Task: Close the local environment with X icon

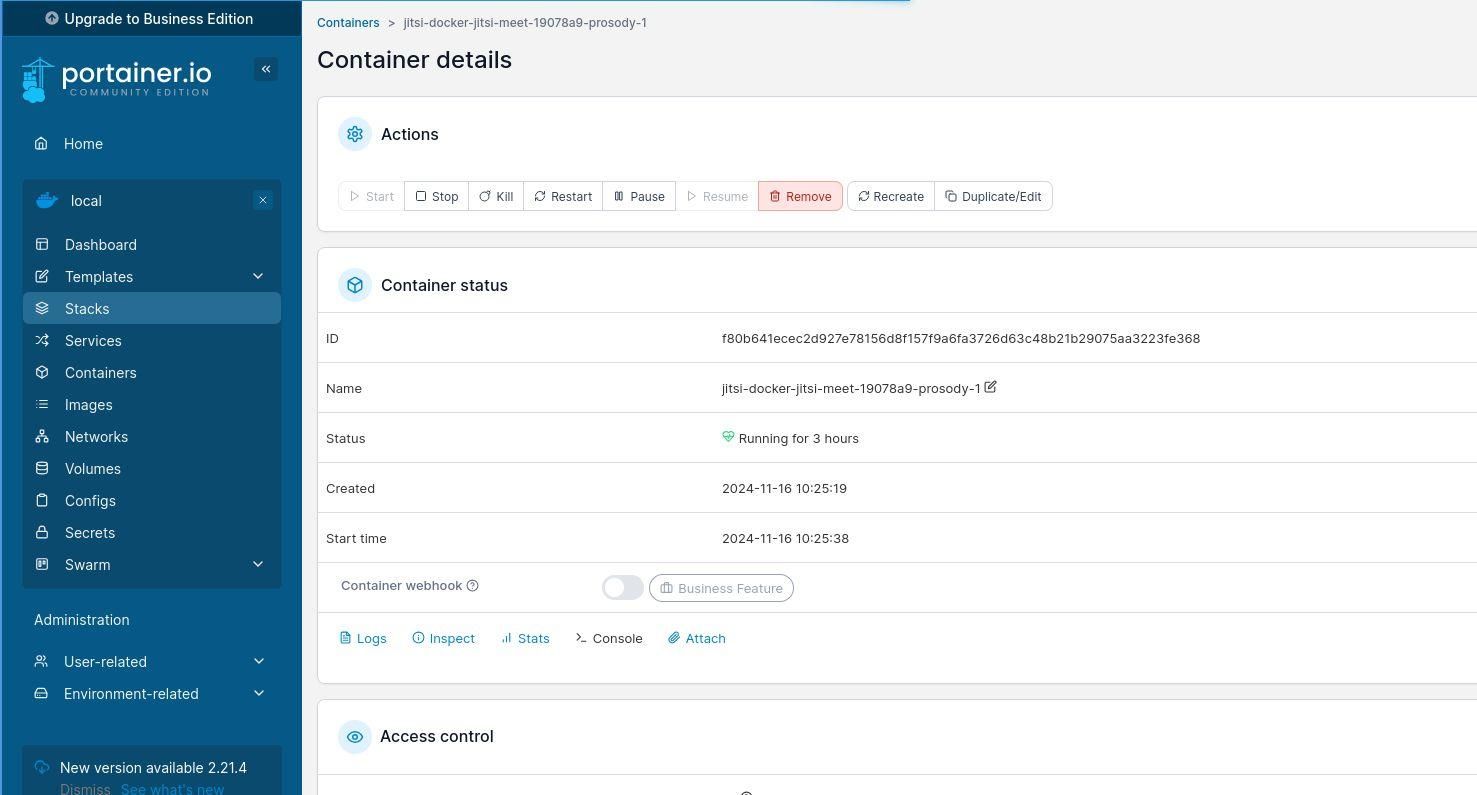Action: click(263, 200)
